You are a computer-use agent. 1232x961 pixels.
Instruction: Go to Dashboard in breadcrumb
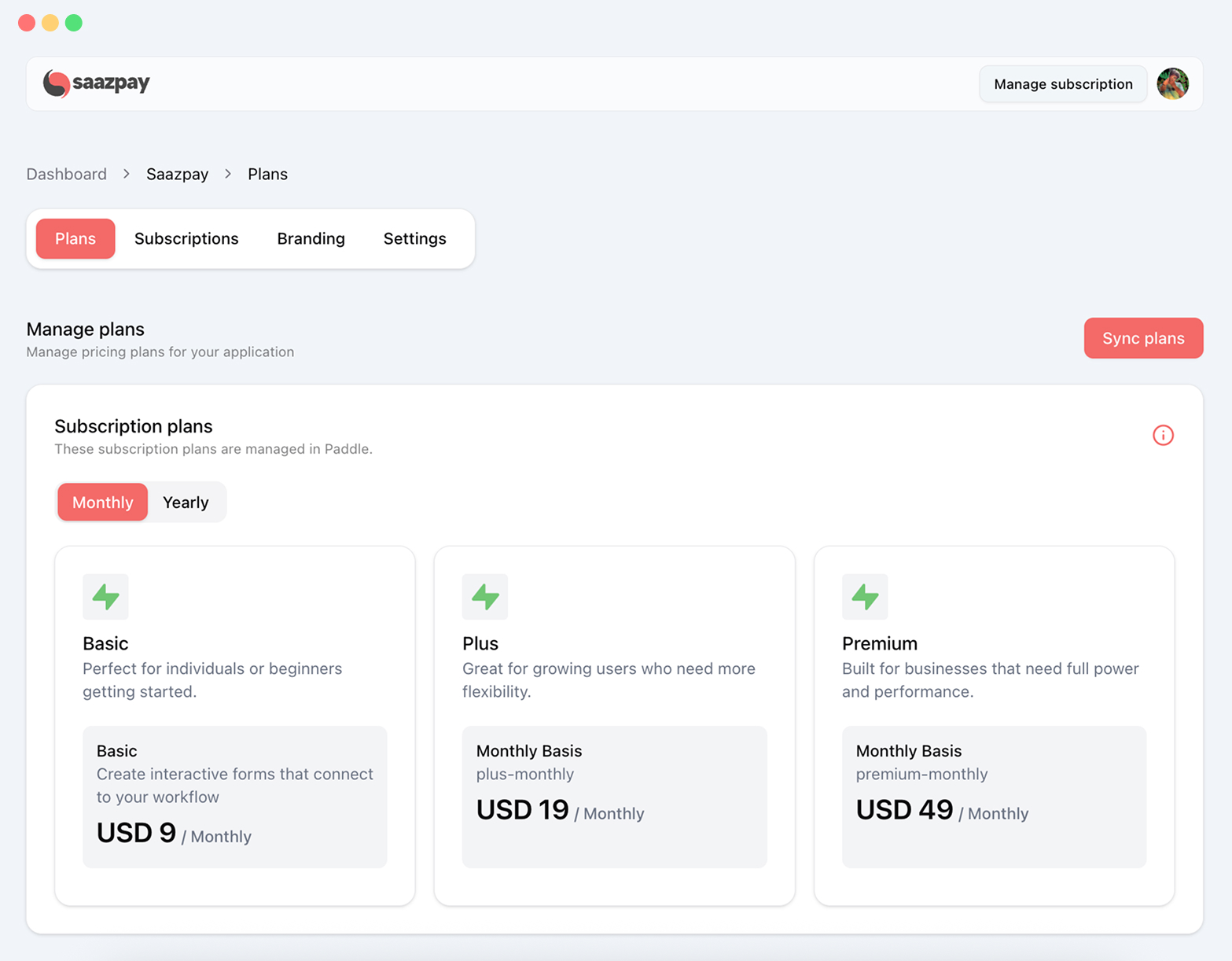[67, 174]
